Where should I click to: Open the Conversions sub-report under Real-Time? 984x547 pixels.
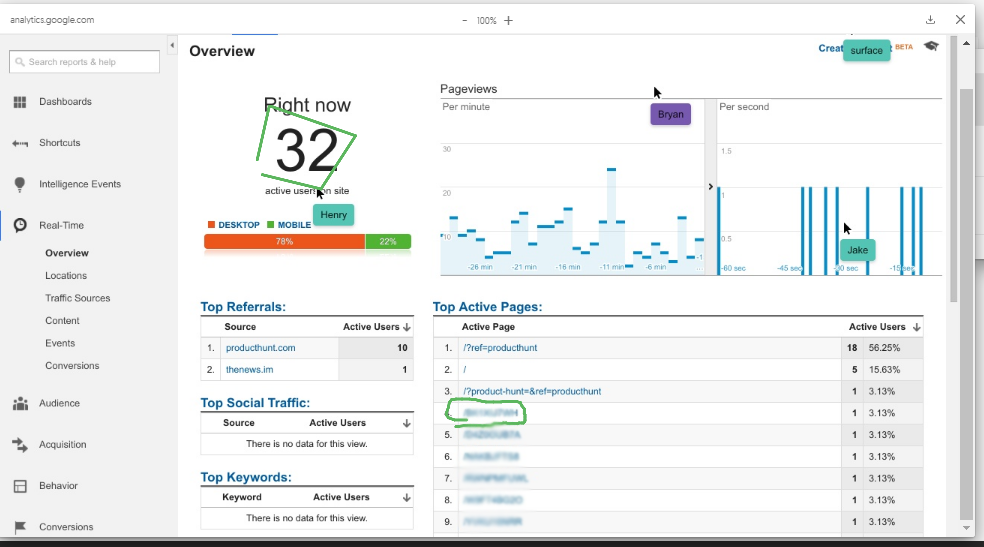72,366
